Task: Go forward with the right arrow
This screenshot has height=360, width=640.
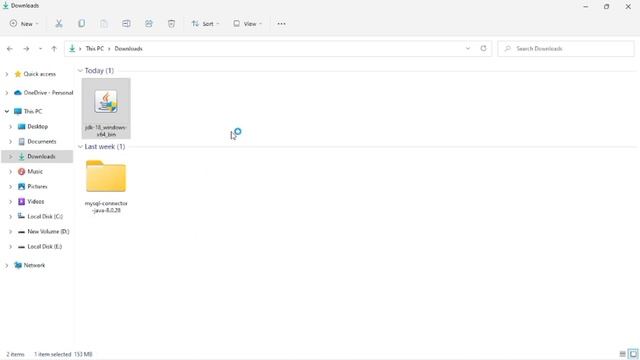Action: [26, 49]
